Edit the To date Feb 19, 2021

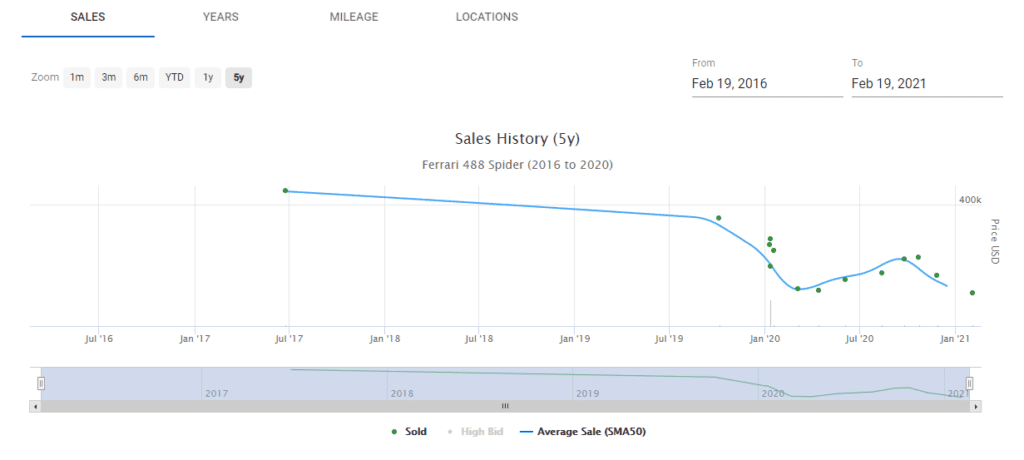(x=927, y=84)
